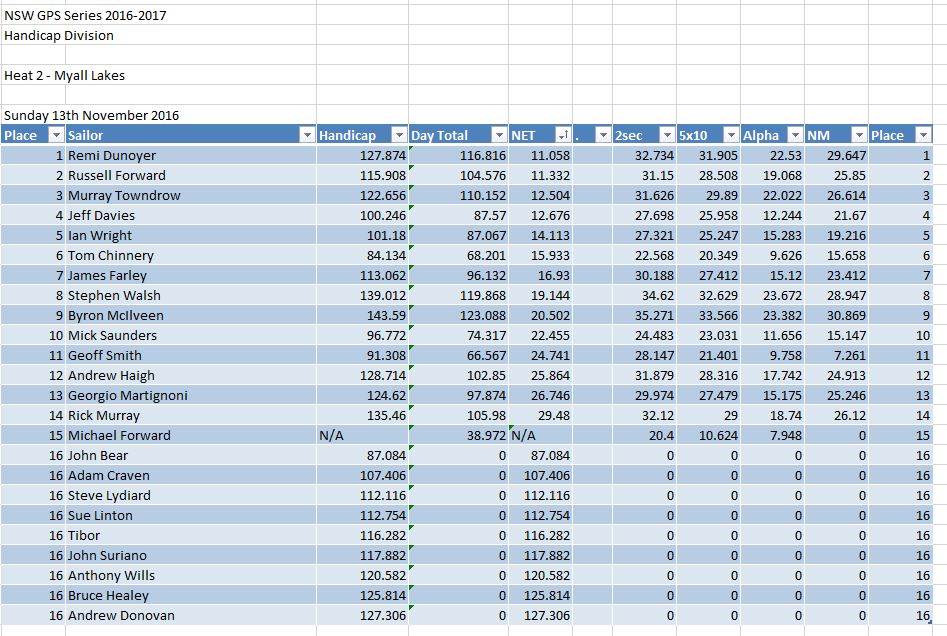Screen dimensions: 947x636
Task: Expand the 2sec column filter arrow
Action: click(x=666, y=135)
